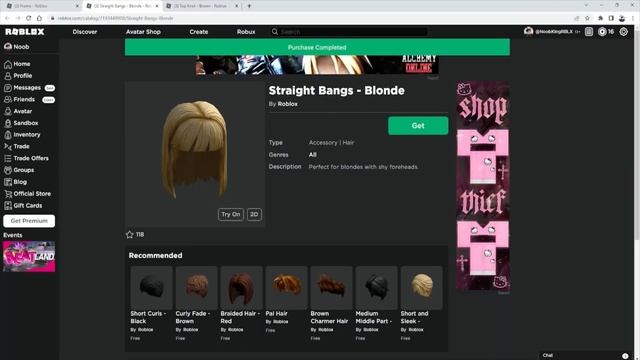Image resolution: width=640 pixels, height=360 pixels.
Task: Click the shop thief advertisement
Action: 483,186
